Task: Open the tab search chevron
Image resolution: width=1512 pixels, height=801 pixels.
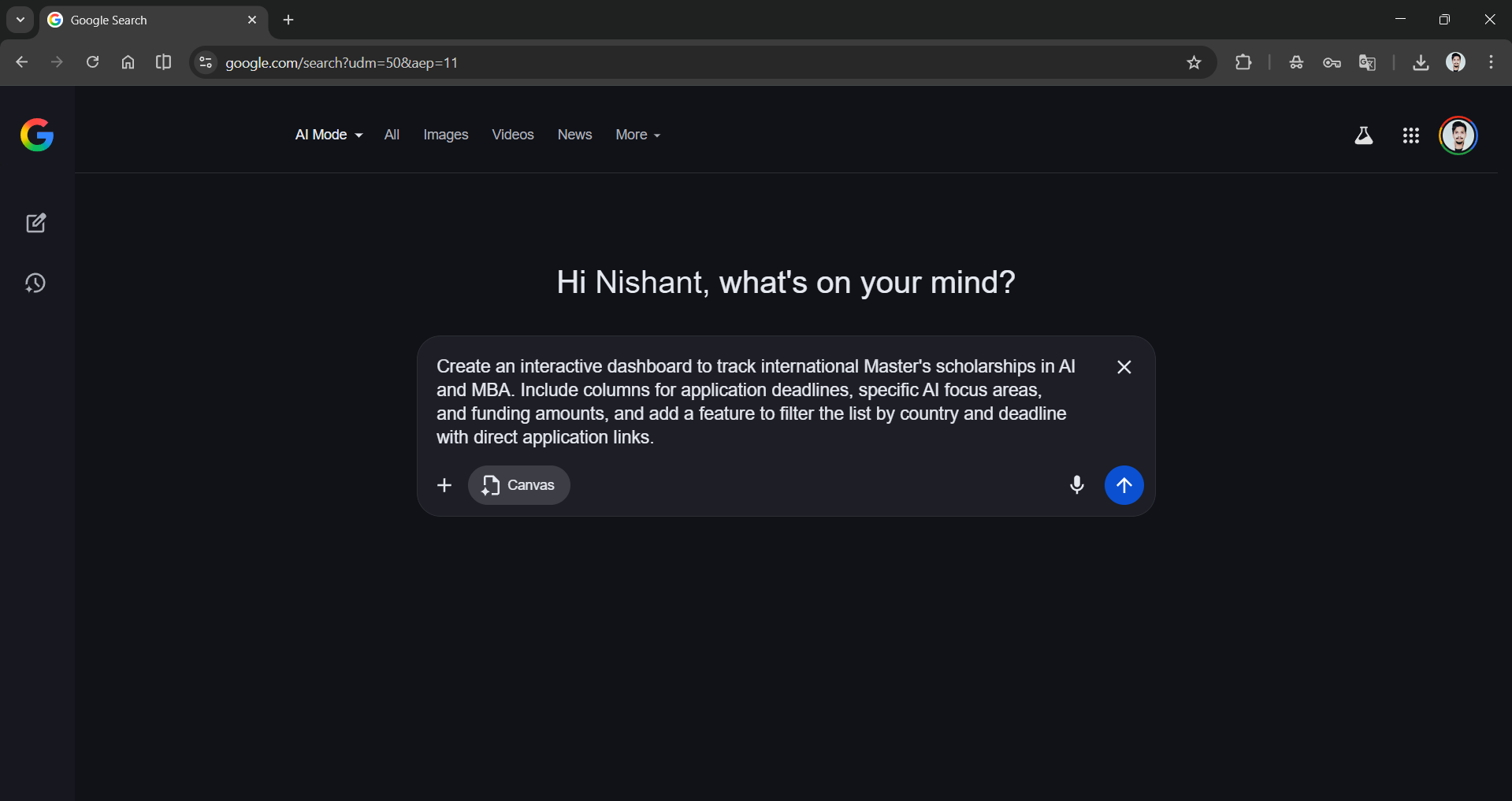Action: pyautogui.click(x=20, y=20)
